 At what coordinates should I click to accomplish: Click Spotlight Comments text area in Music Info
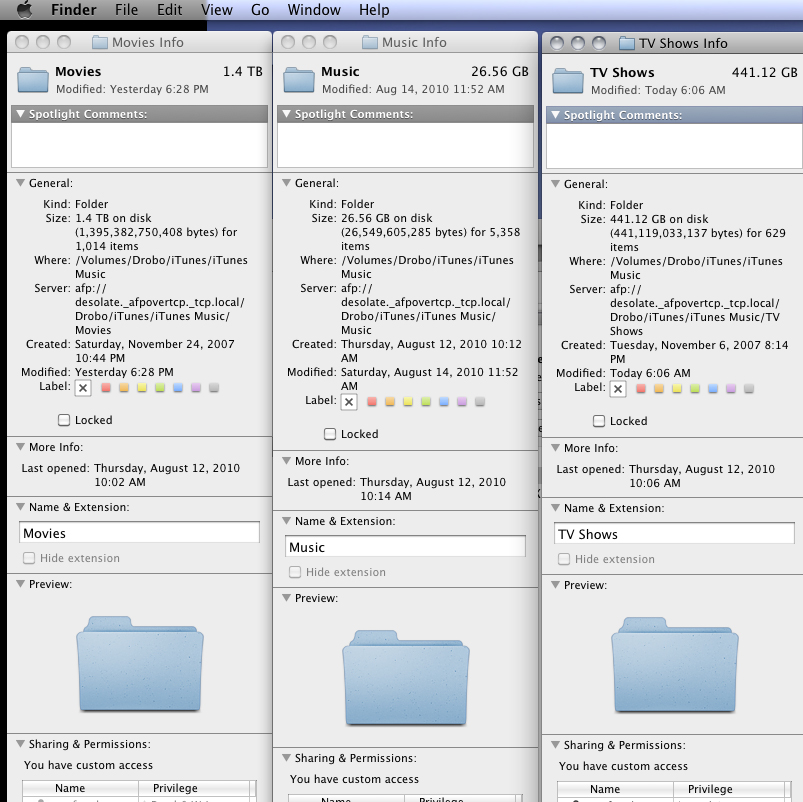(405, 145)
